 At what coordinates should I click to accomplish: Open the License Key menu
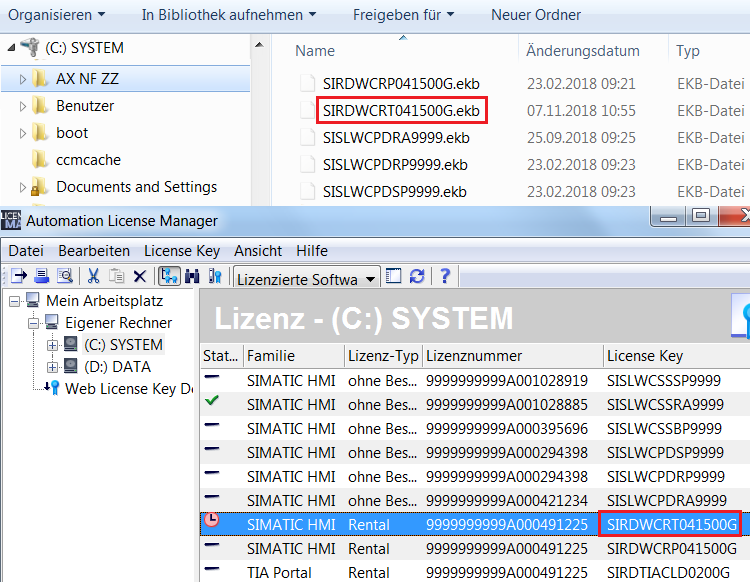pyautogui.click(x=182, y=251)
